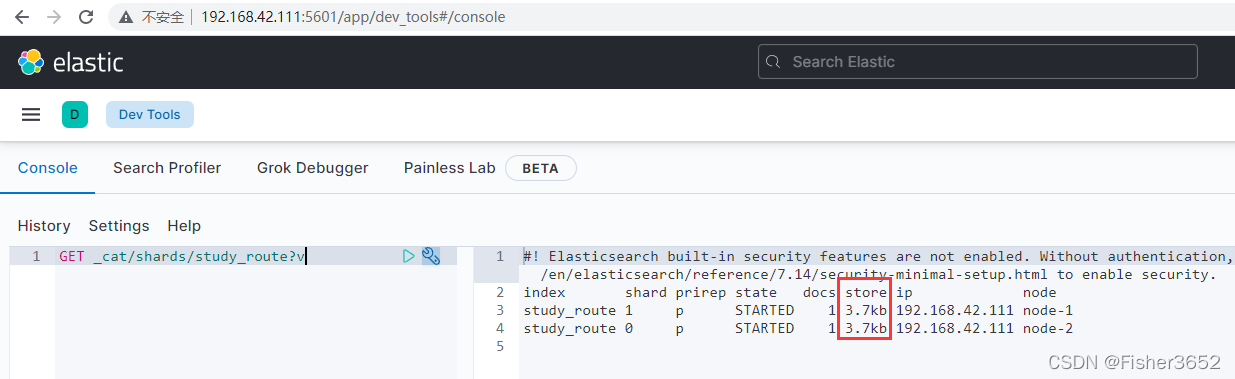
Task: Open the Painless Lab tab
Action: tap(449, 168)
